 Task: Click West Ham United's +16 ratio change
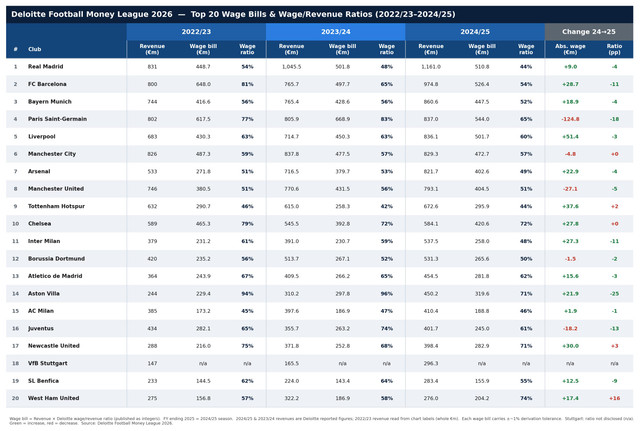click(614, 398)
